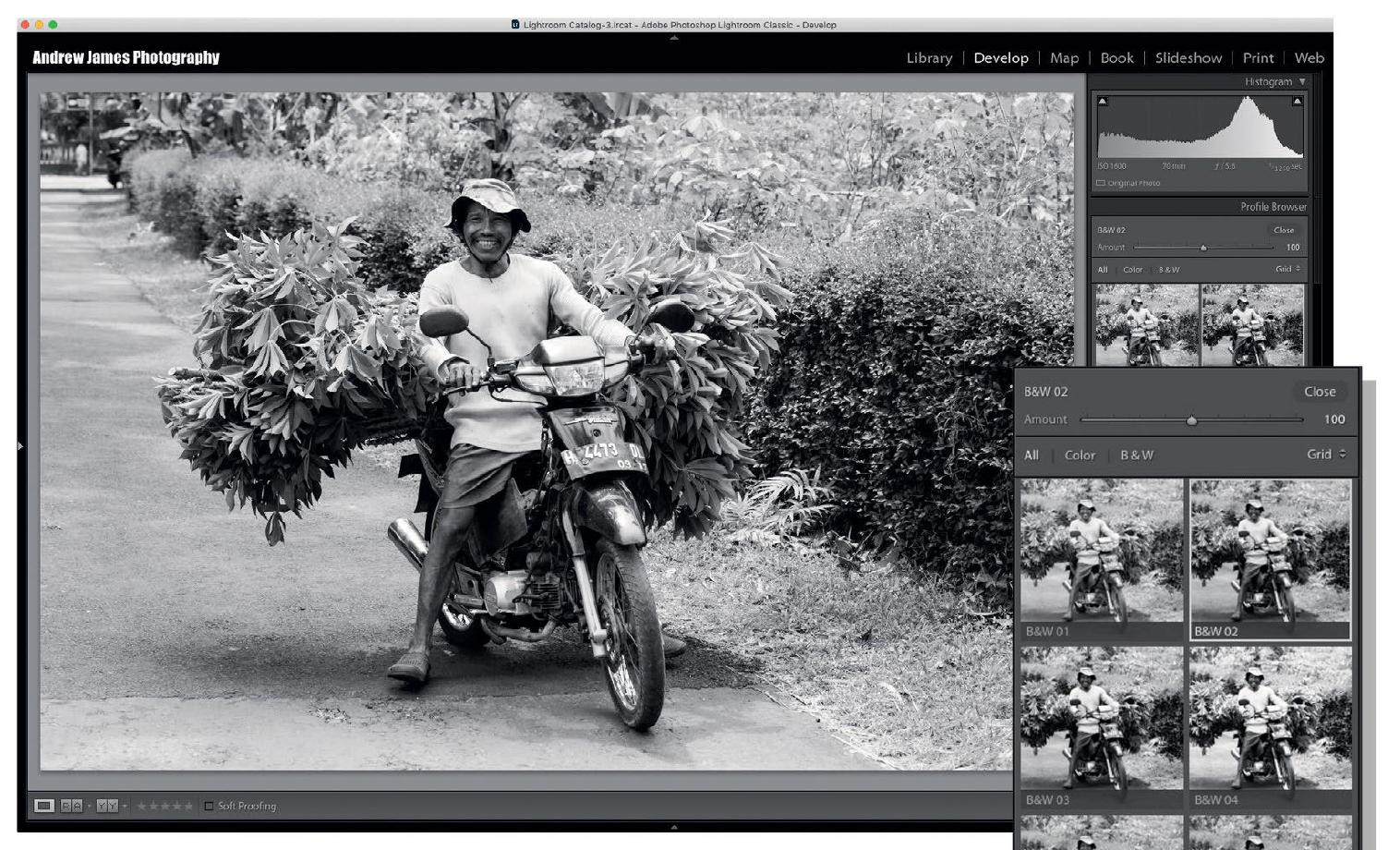1400x850 pixels.
Task: Select the All filter in enlarged panel
Action: tap(1031, 455)
